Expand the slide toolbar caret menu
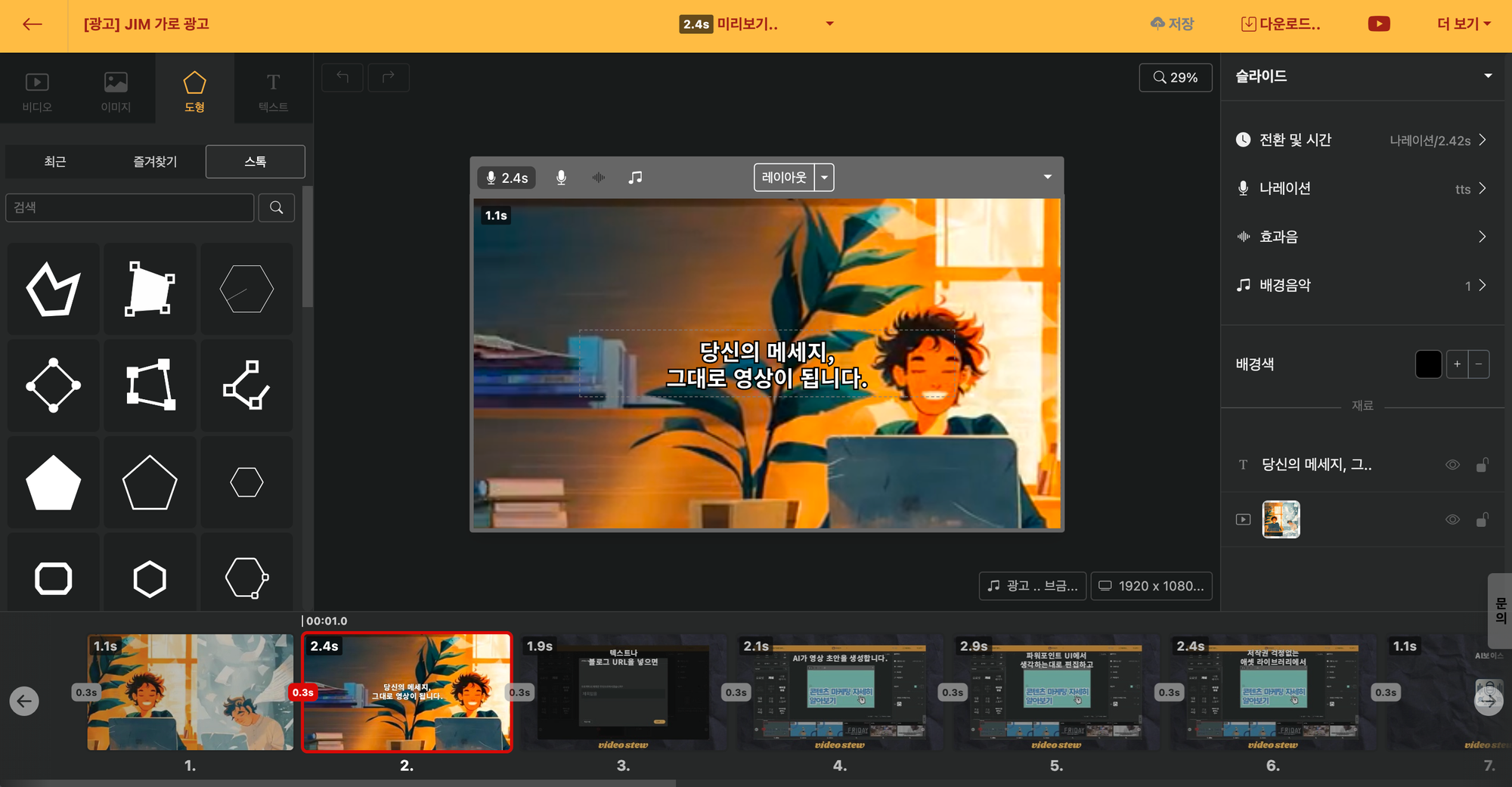 click(1048, 177)
